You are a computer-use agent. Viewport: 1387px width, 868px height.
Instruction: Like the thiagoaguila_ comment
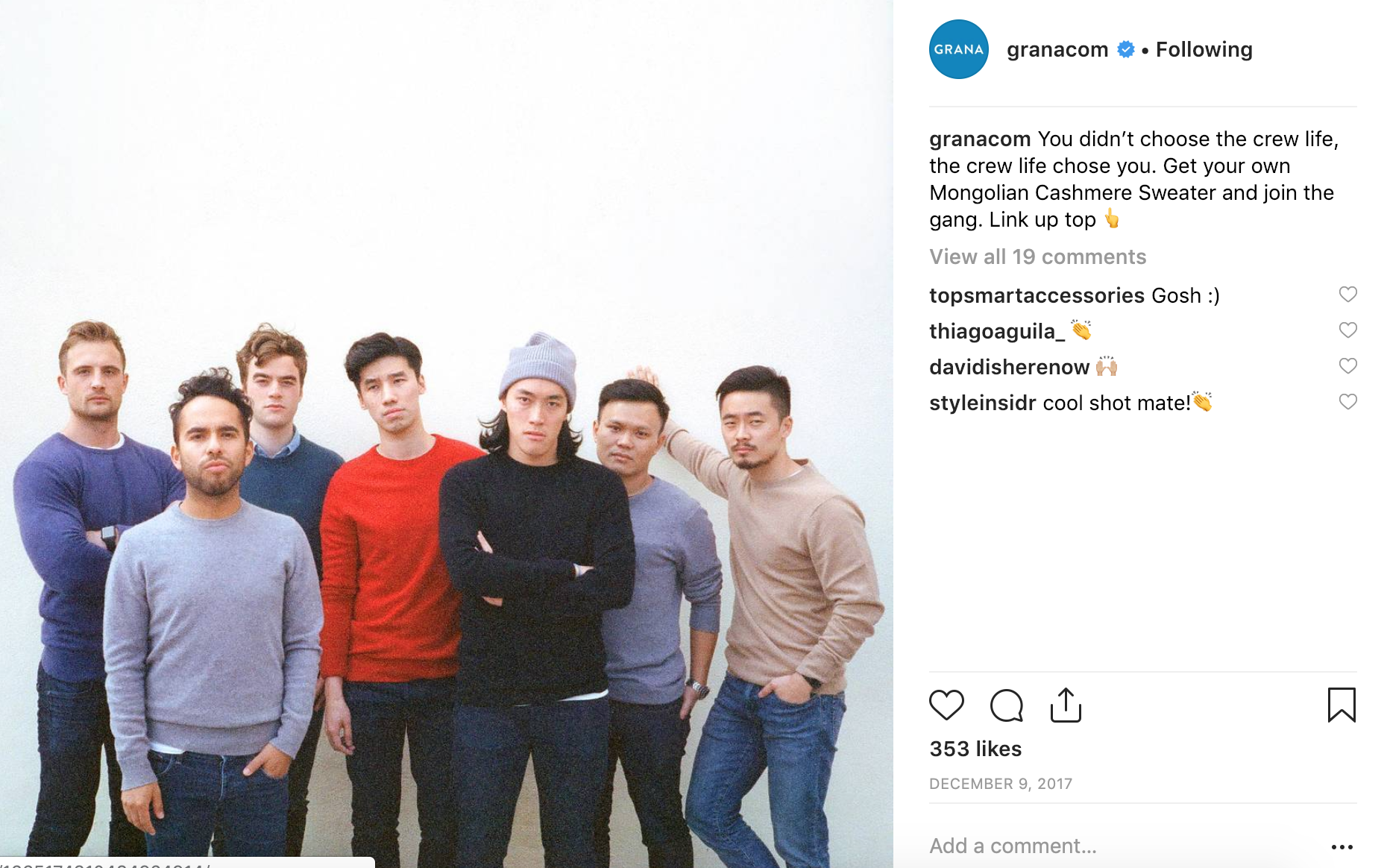tap(1347, 330)
